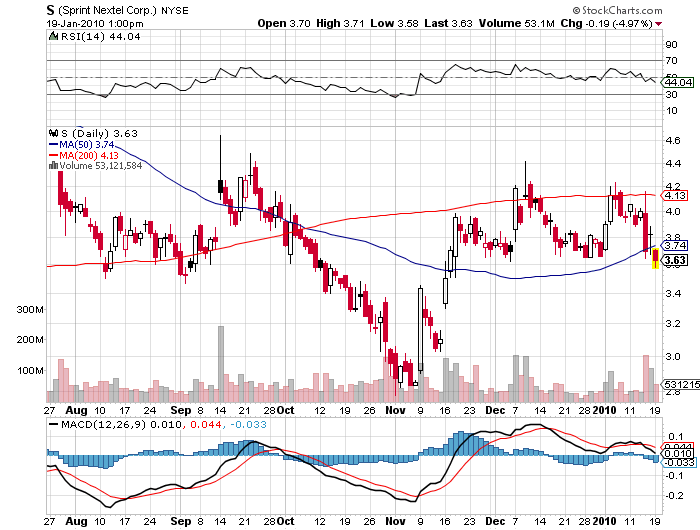Click Dec on the price panel date axis
Image resolution: width=700 pixels, height=530 pixels.
tap(495, 410)
